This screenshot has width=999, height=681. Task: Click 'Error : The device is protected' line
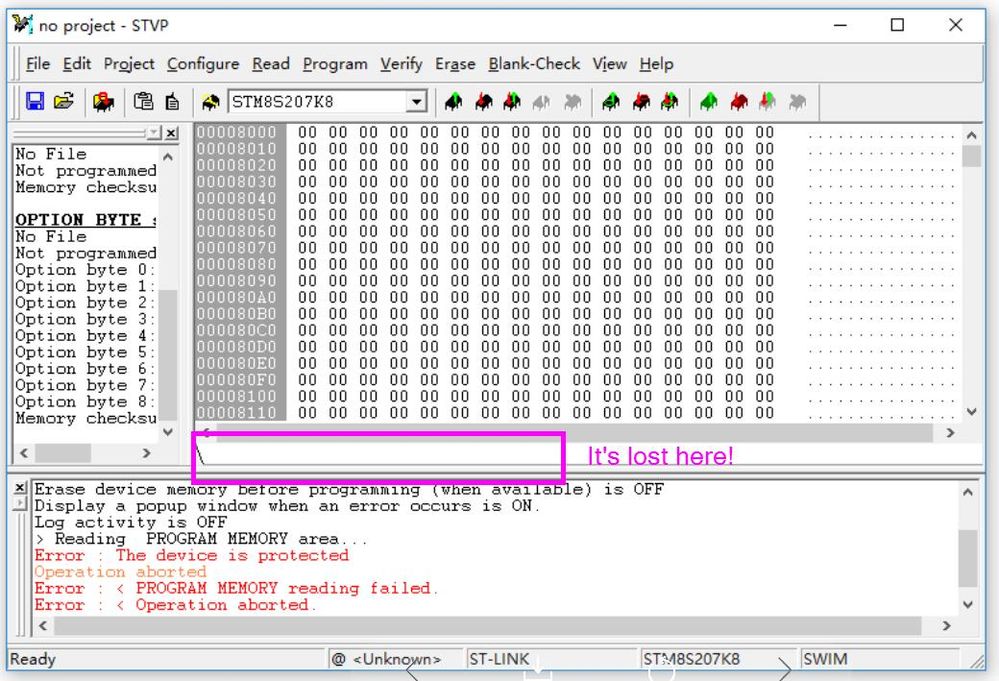pyautogui.click(x=192, y=555)
